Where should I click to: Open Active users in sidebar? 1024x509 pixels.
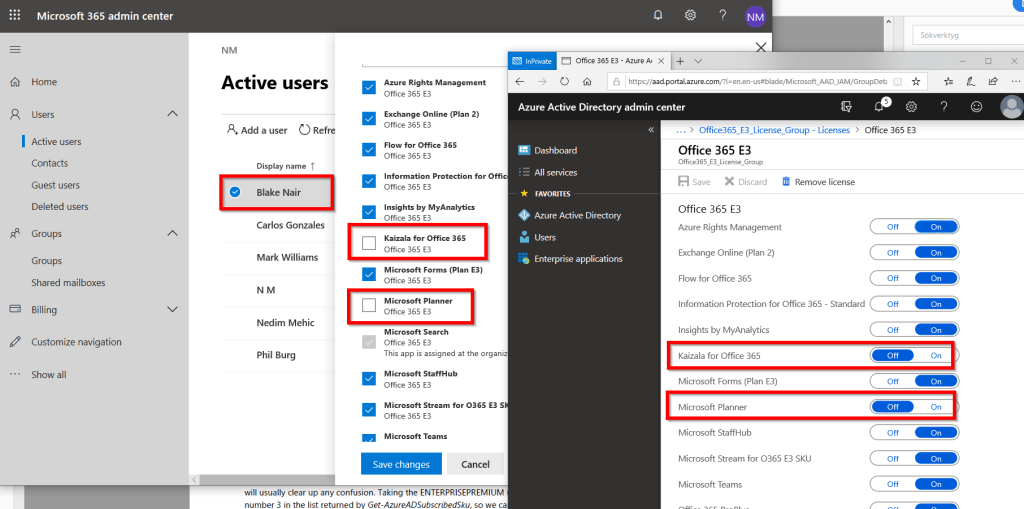click(x=56, y=141)
